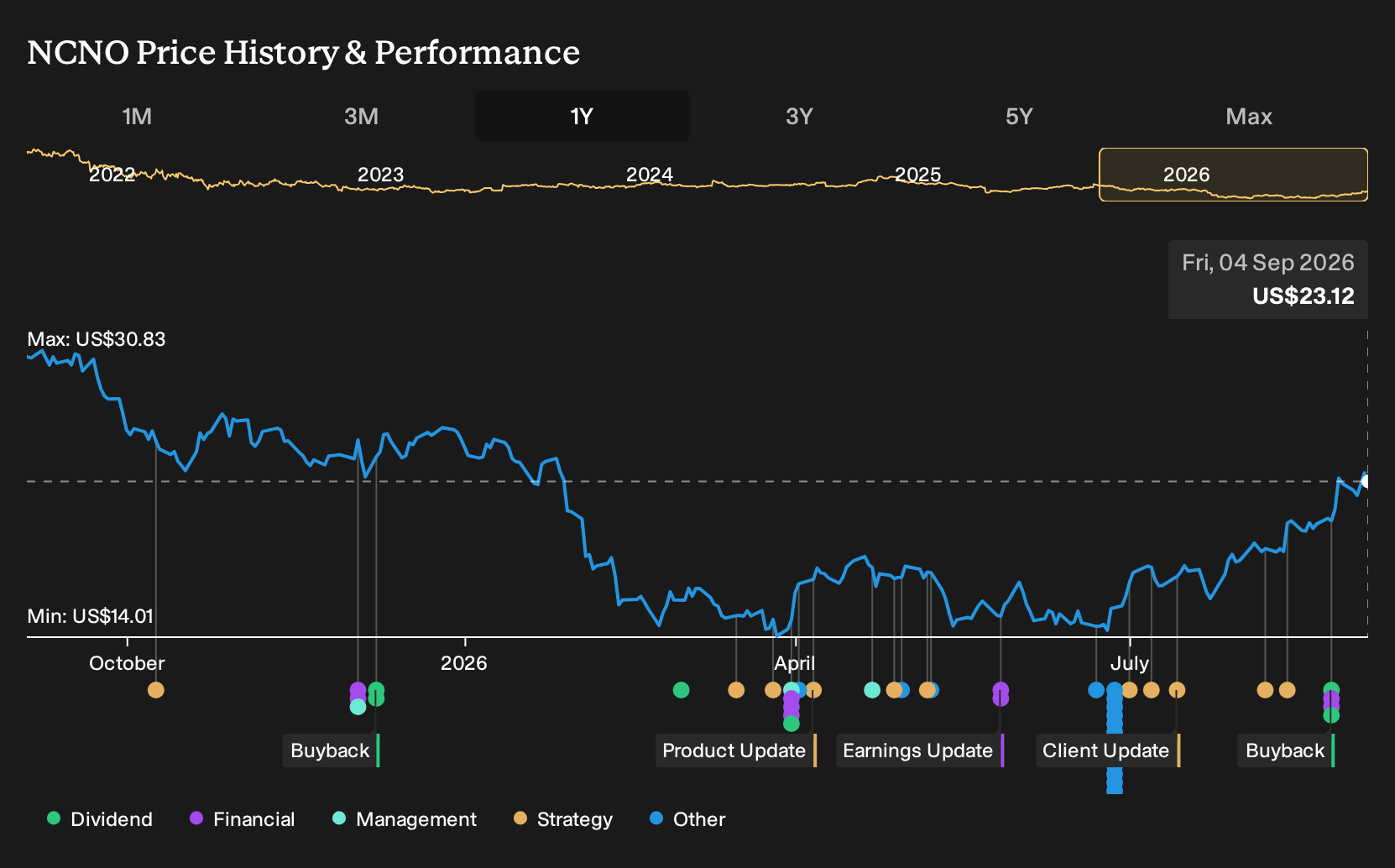Click orange Strategy dot just left of April stack
Image resolution: width=1395 pixels, height=868 pixels.
(773, 690)
